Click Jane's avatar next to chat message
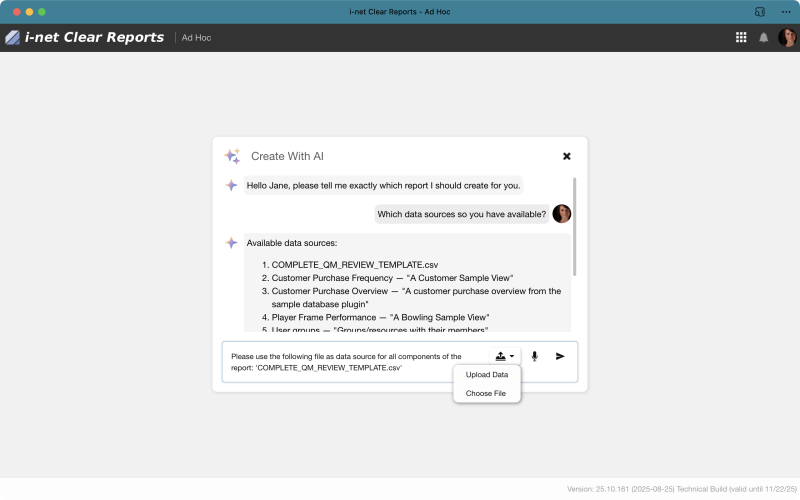The image size is (800, 500). pyautogui.click(x=562, y=214)
